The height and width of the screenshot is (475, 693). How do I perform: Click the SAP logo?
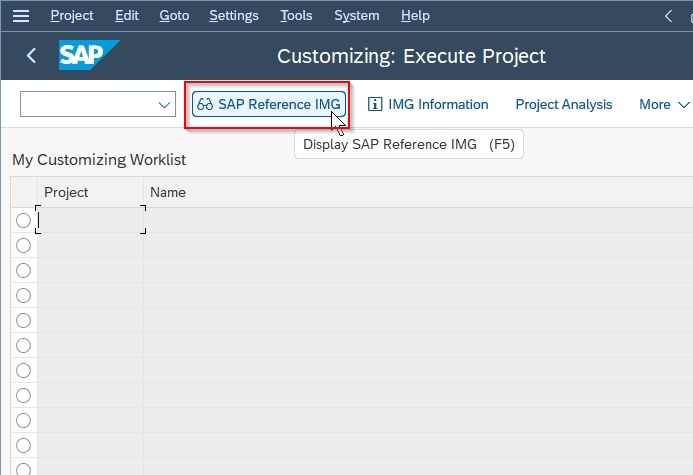(x=89, y=55)
